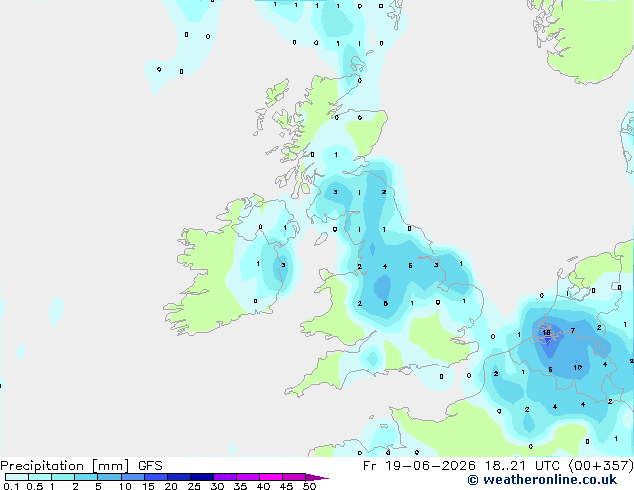634x490 pixels.
Task: Click the '10' precipitation value on map
Action: (x=577, y=368)
